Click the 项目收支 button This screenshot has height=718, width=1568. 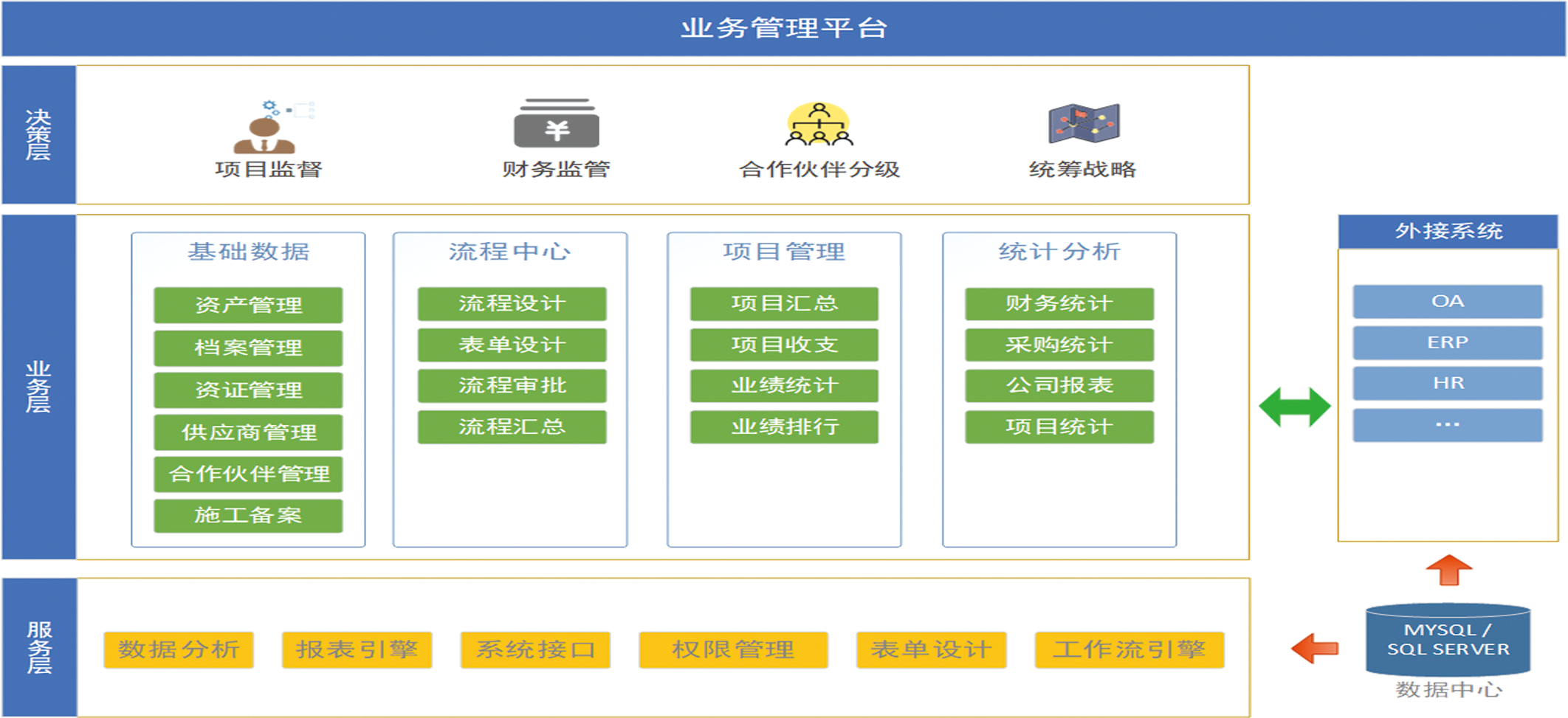tap(784, 345)
